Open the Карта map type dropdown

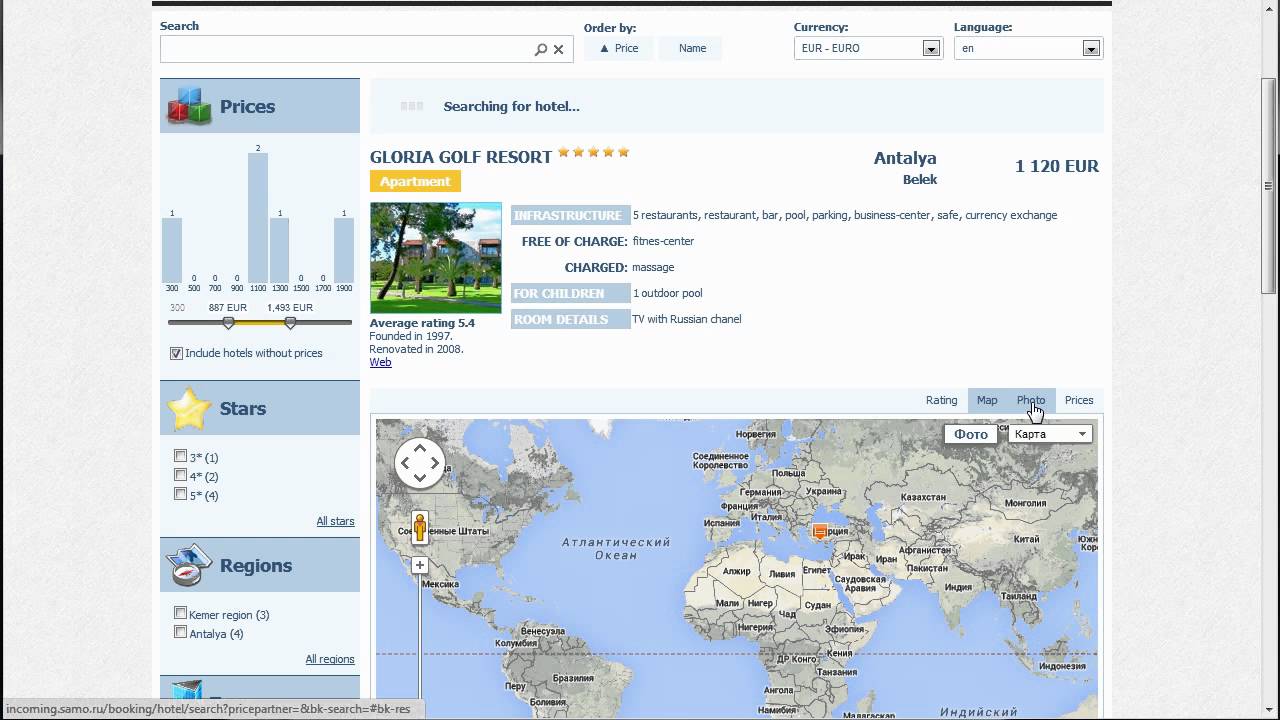[1050, 434]
